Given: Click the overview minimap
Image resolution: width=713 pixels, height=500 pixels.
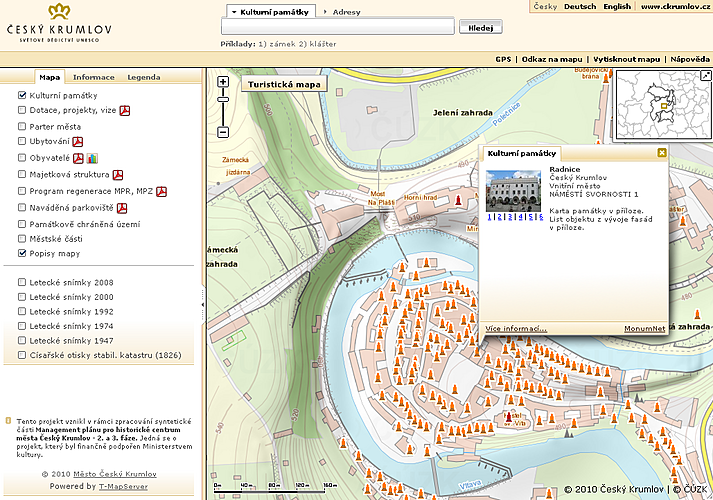Looking at the screenshot, I should pyautogui.click(x=663, y=105).
